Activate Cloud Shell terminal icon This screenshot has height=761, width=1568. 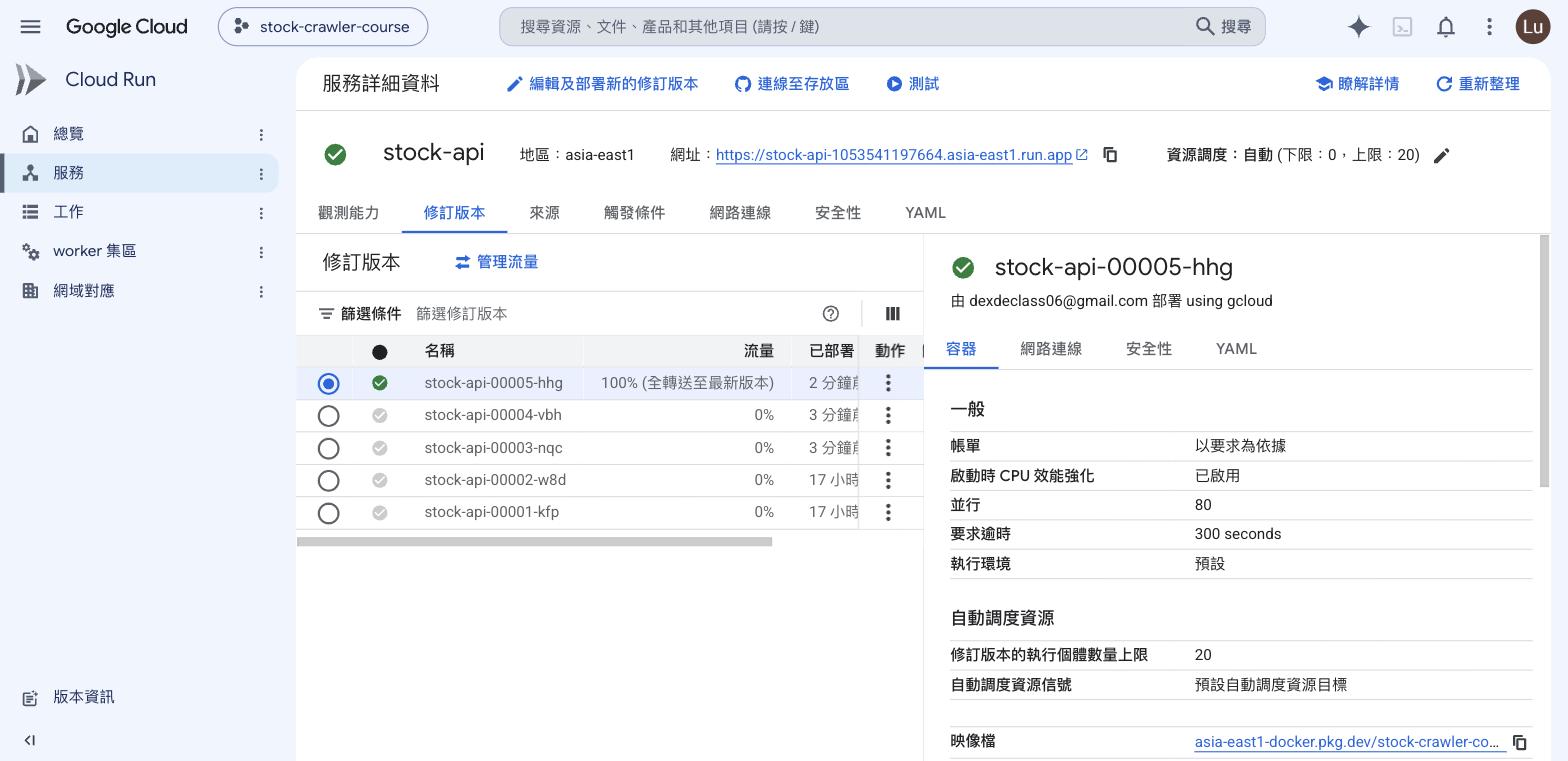[1402, 27]
